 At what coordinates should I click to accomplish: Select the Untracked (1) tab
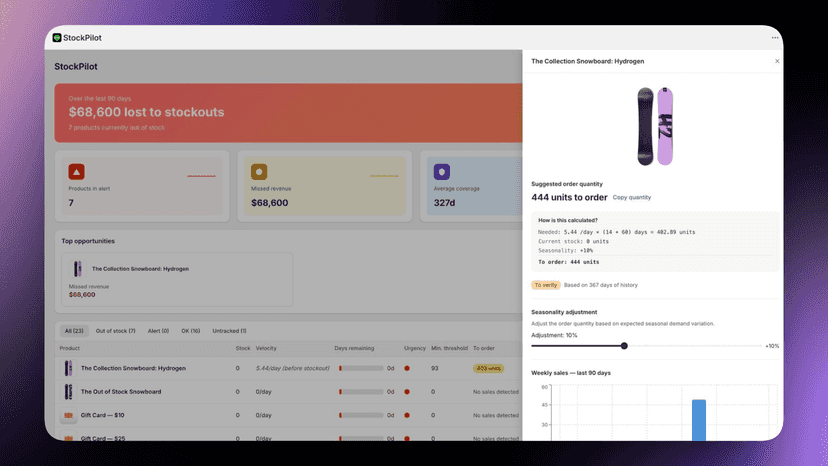tap(229, 331)
